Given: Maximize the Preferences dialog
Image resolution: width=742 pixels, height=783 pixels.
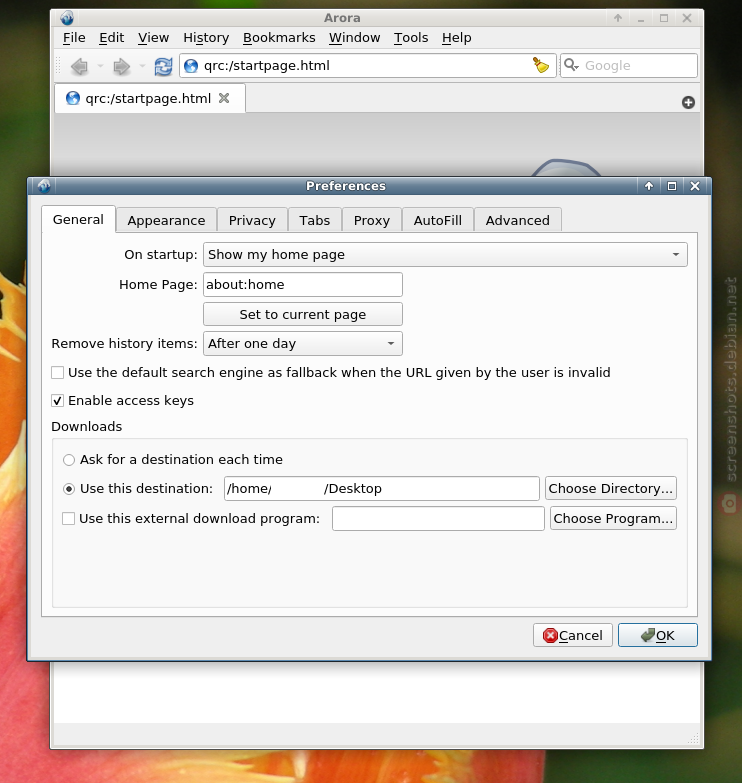Looking at the screenshot, I should (672, 186).
